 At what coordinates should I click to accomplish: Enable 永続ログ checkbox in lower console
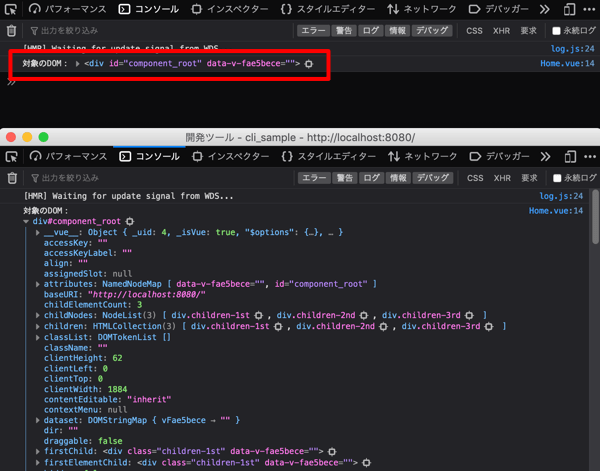tap(557, 178)
